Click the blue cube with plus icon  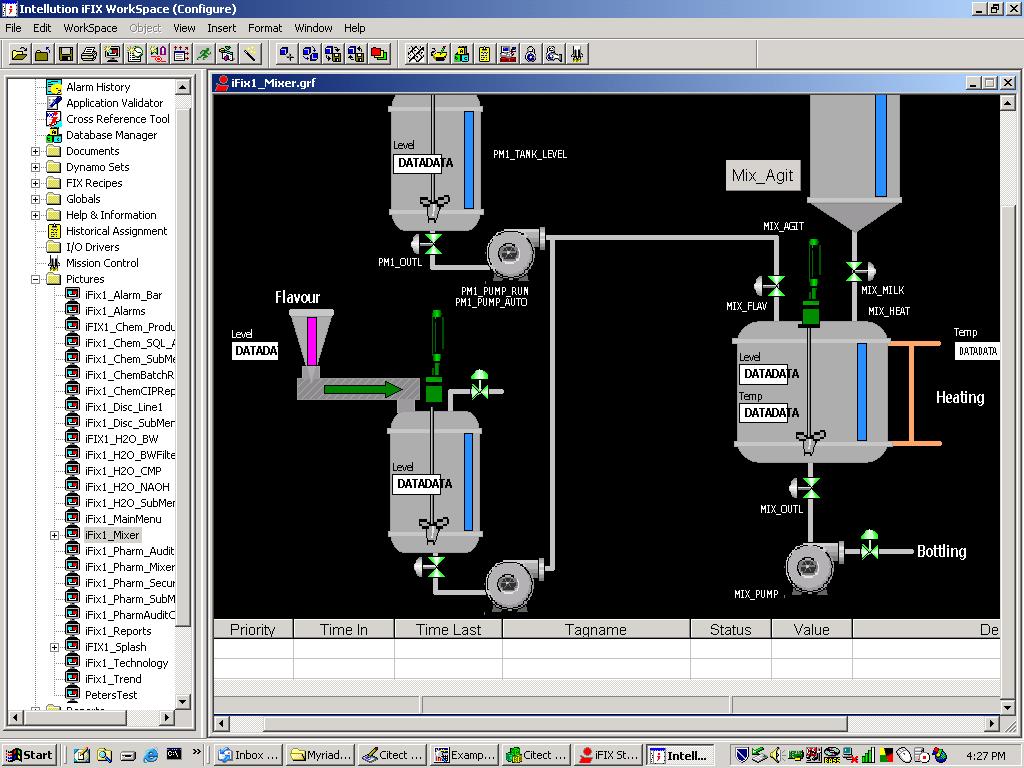coord(286,54)
